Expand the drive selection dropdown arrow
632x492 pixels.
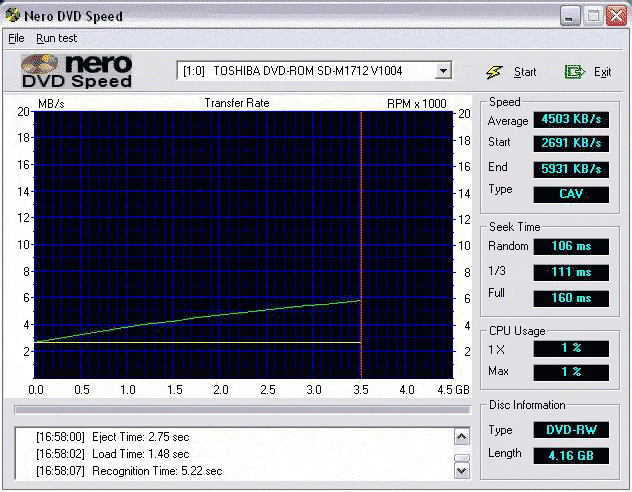point(443,71)
